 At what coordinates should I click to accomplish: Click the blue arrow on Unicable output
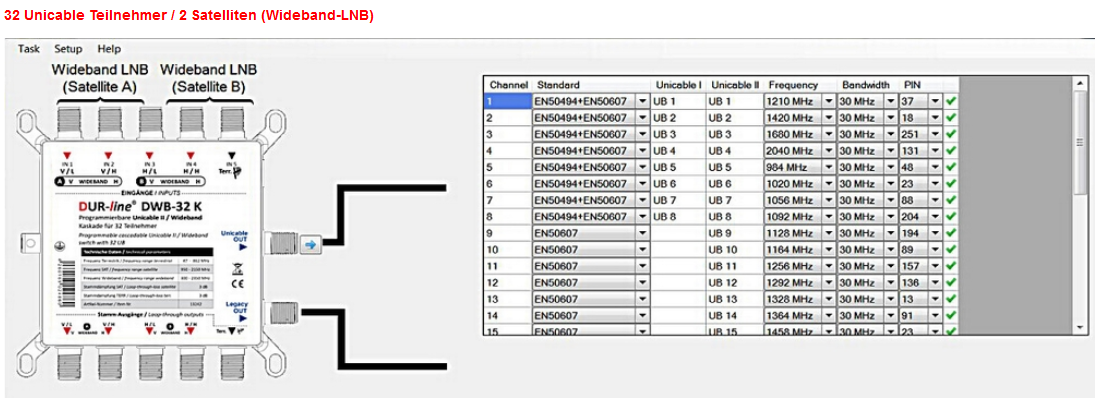point(310,244)
